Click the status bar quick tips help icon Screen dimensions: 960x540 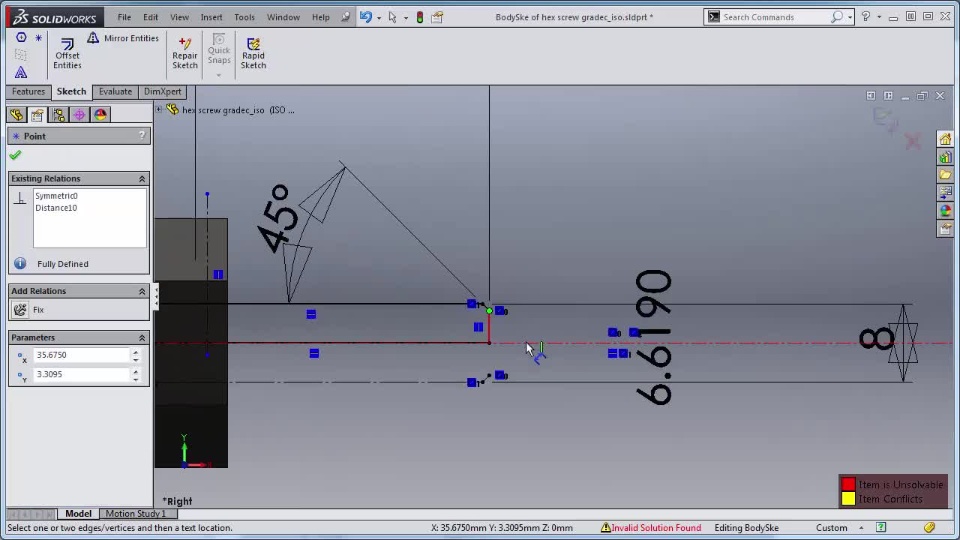(880, 527)
